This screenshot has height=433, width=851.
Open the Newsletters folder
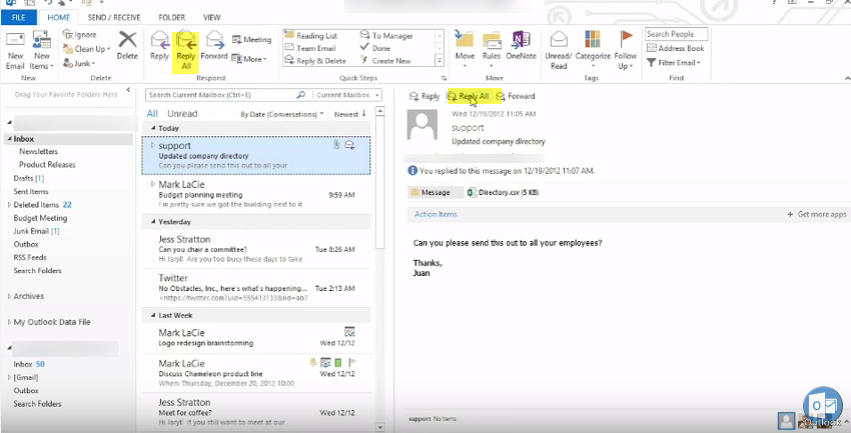tap(39, 152)
